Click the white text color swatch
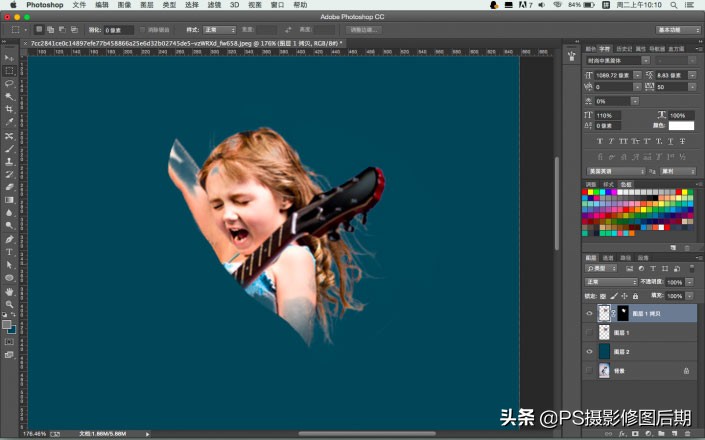Viewport: 705px width, 440px height. [x=681, y=126]
